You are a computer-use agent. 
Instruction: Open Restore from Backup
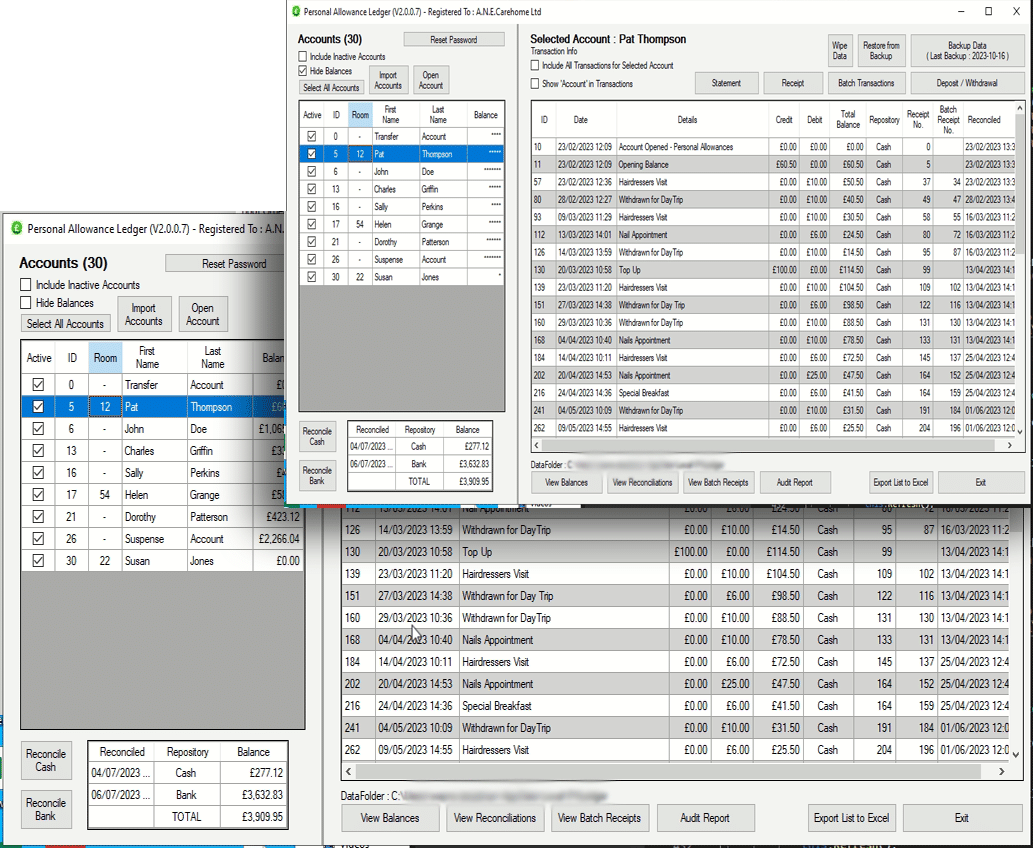880,51
